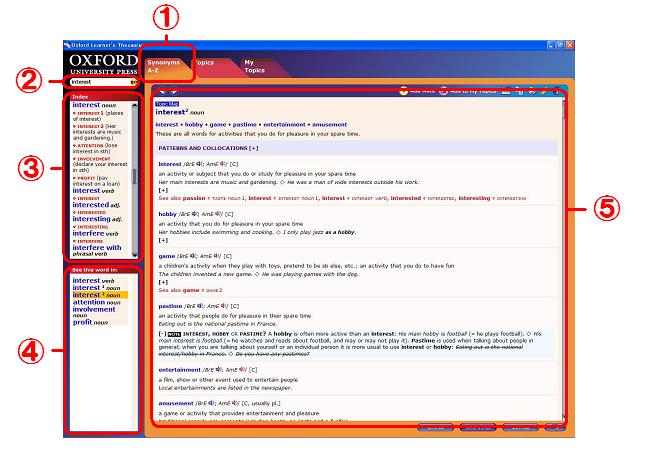650x460 pixels.
Task: Select PROFIT (pay interest on a loan) entry
Action: click(x=97, y=181)
